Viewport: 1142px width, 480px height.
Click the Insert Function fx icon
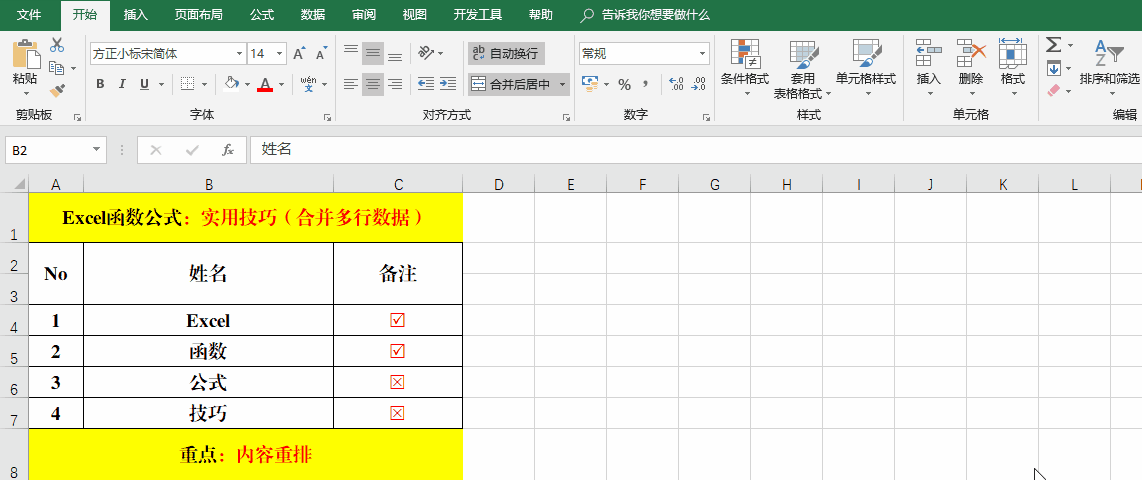point(228,150)
